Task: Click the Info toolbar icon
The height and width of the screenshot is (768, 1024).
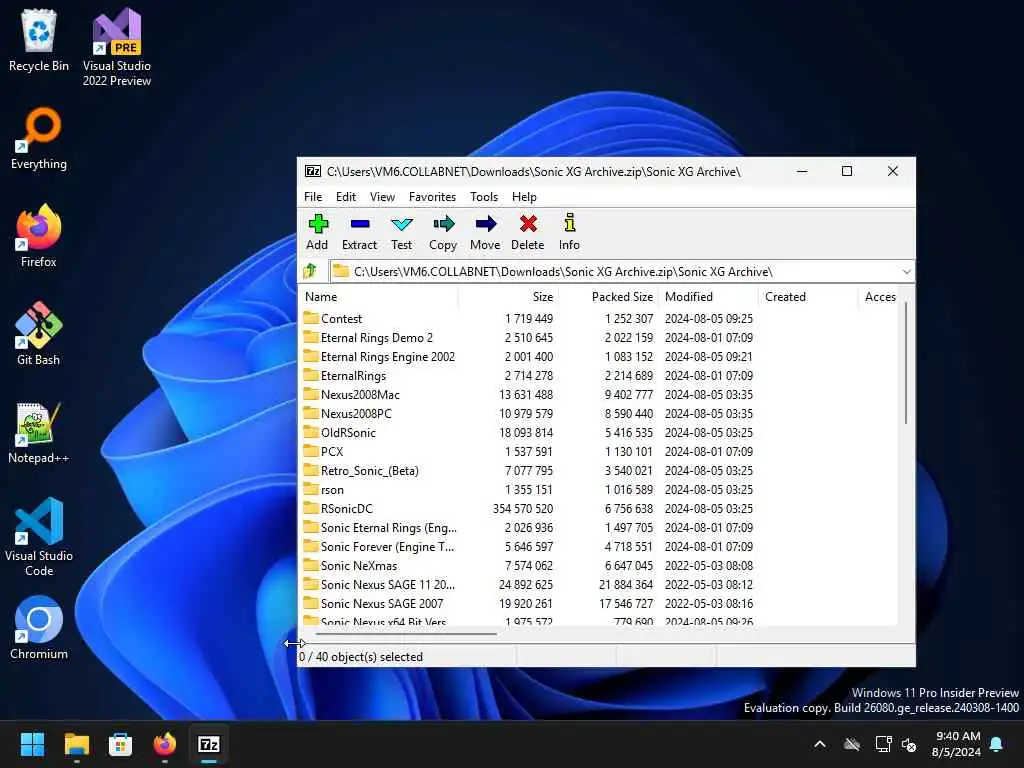Action: 569,232
